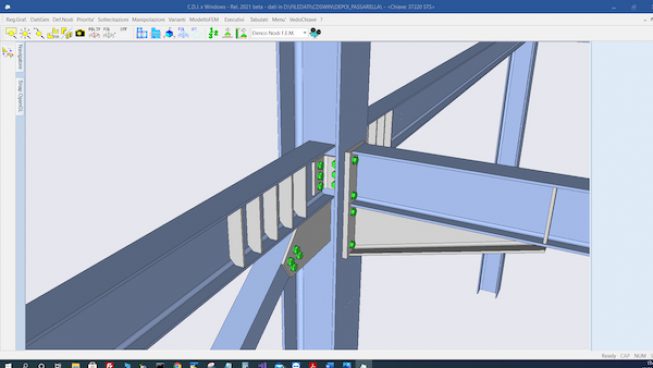
Task: Open the VedoChiave menu
Action: tap(303, 20)
